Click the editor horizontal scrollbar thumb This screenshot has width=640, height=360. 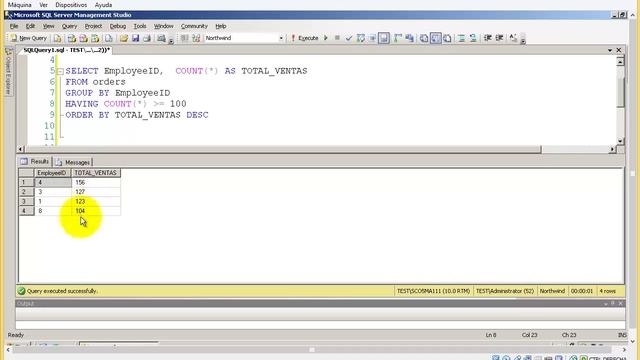[x=283, y=149]
